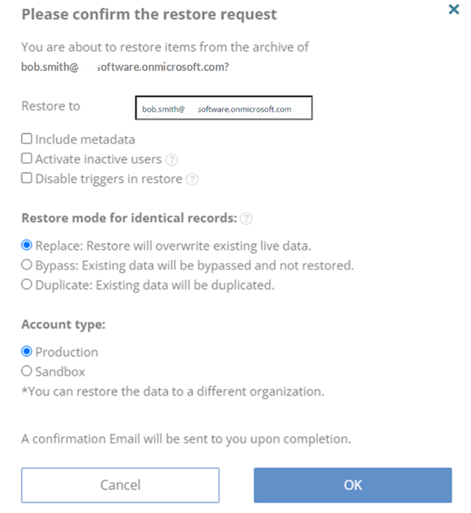Image resolution: width=471 pixels, height=513 pixels.
Task: Confirm the restore with OK
Action: pos(353,485)
